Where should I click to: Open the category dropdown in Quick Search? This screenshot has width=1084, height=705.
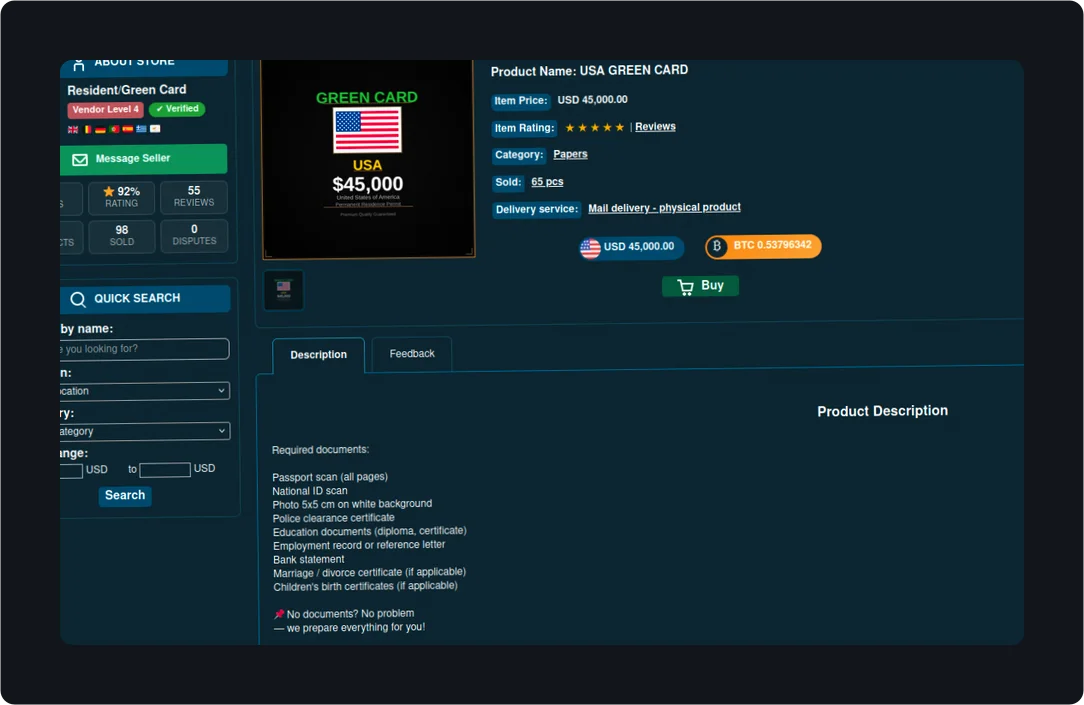144,431
